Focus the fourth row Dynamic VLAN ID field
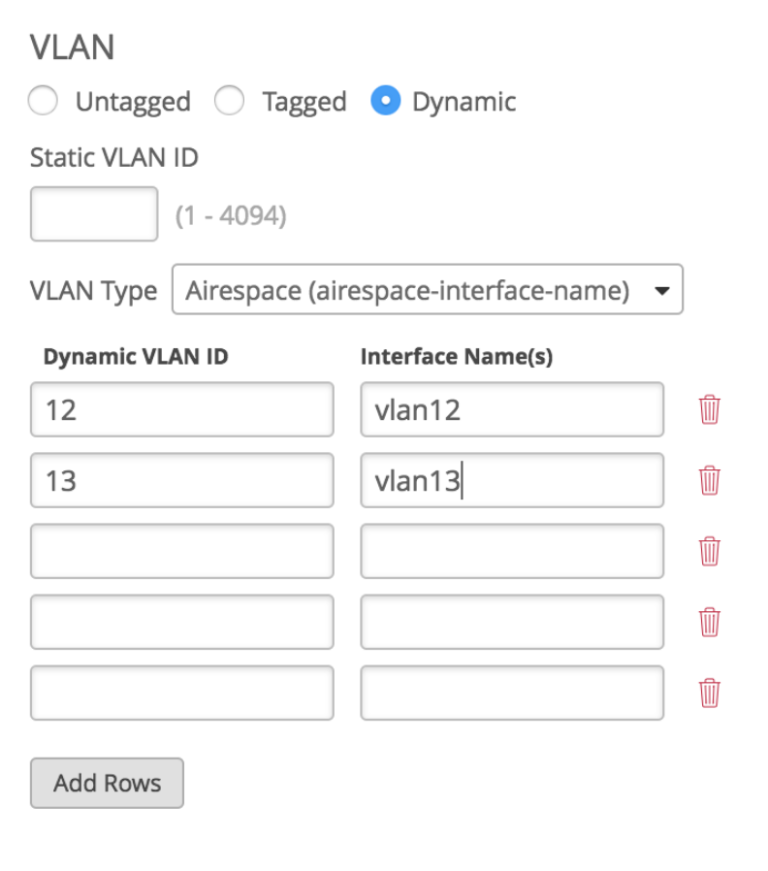 coord(182,622)
